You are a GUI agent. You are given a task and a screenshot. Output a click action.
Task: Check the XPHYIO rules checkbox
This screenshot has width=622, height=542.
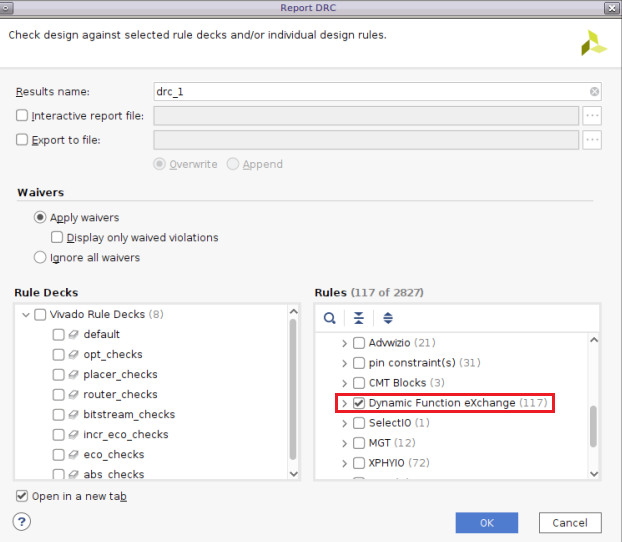(x=359, y=463)
